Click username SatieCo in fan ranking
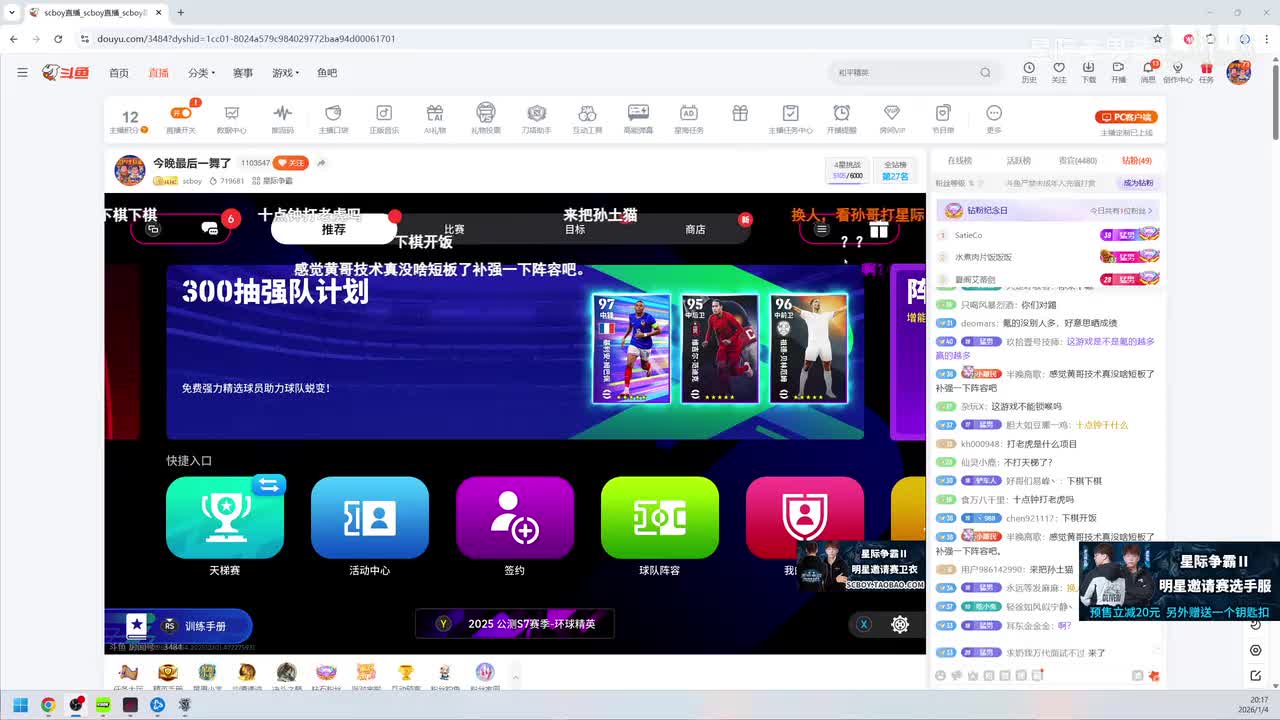 (968, 235)
